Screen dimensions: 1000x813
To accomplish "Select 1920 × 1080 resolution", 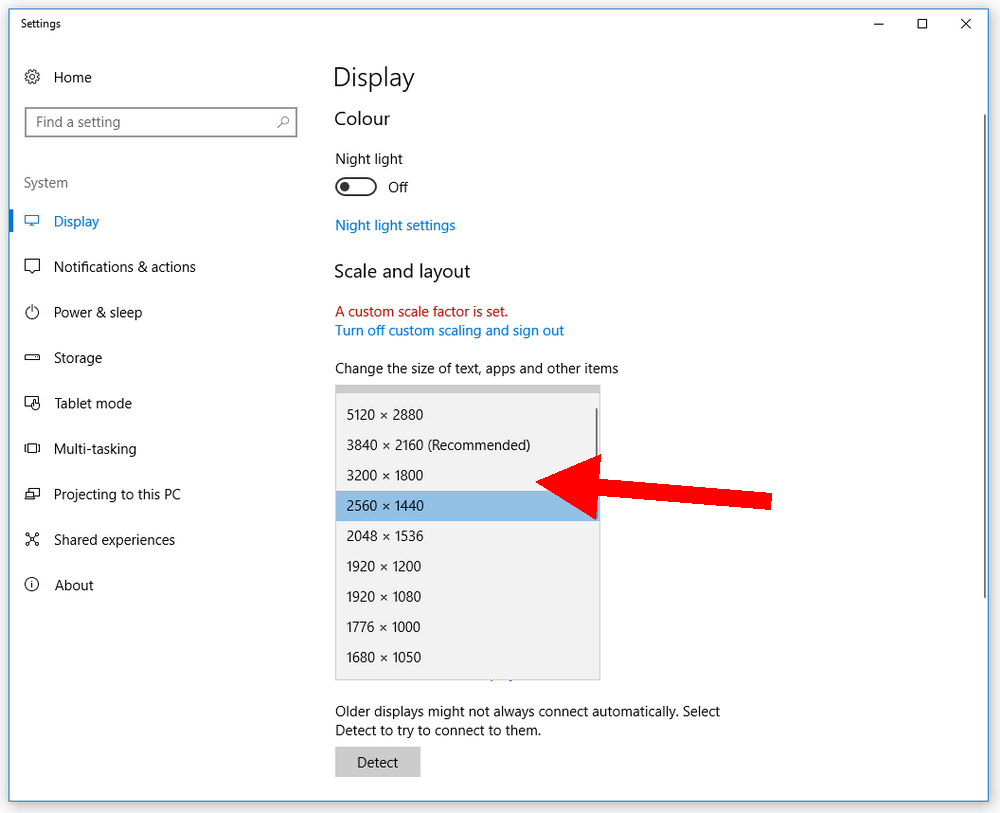I will (x=467, y=597).
